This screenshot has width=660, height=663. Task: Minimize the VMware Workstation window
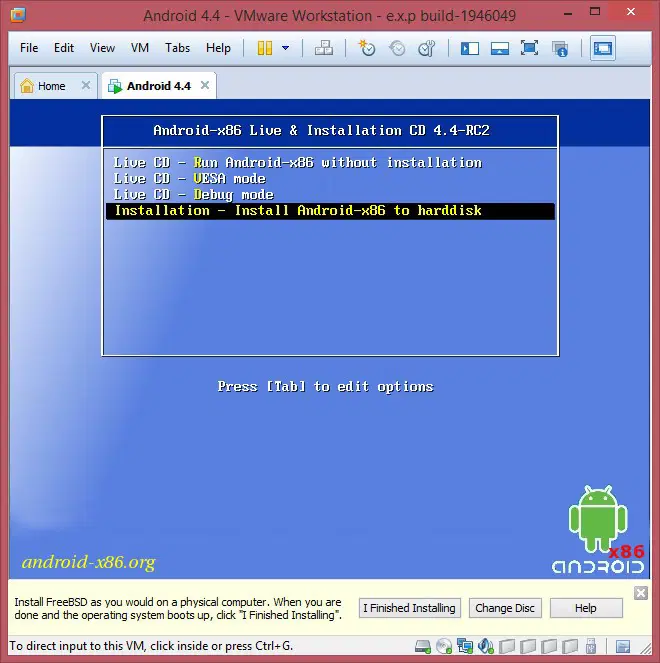tap(568, 13)
